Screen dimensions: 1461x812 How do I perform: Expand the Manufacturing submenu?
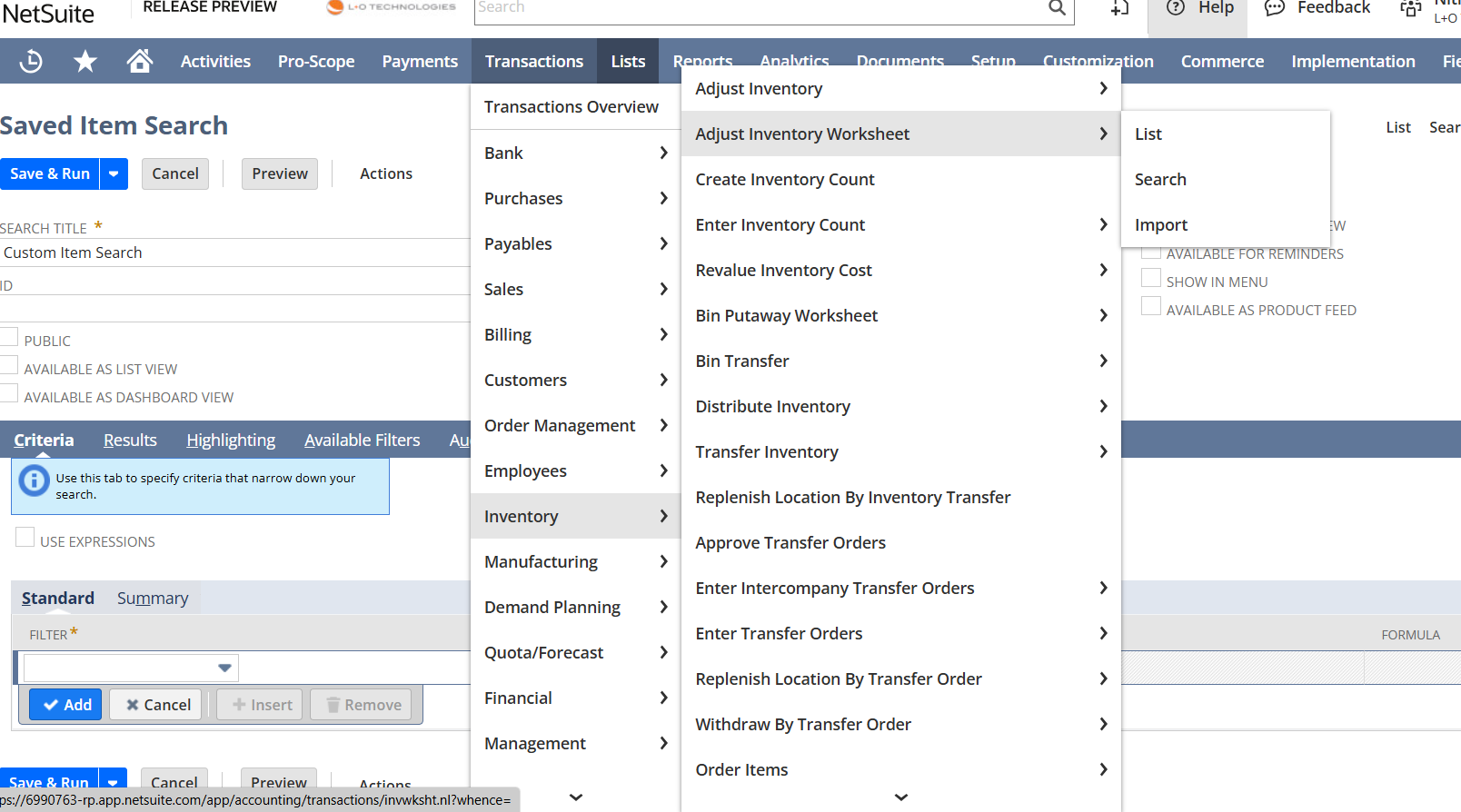point(575,561)
